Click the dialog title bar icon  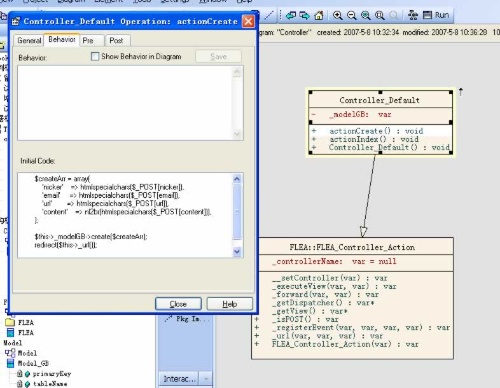(x=16, y=22)
